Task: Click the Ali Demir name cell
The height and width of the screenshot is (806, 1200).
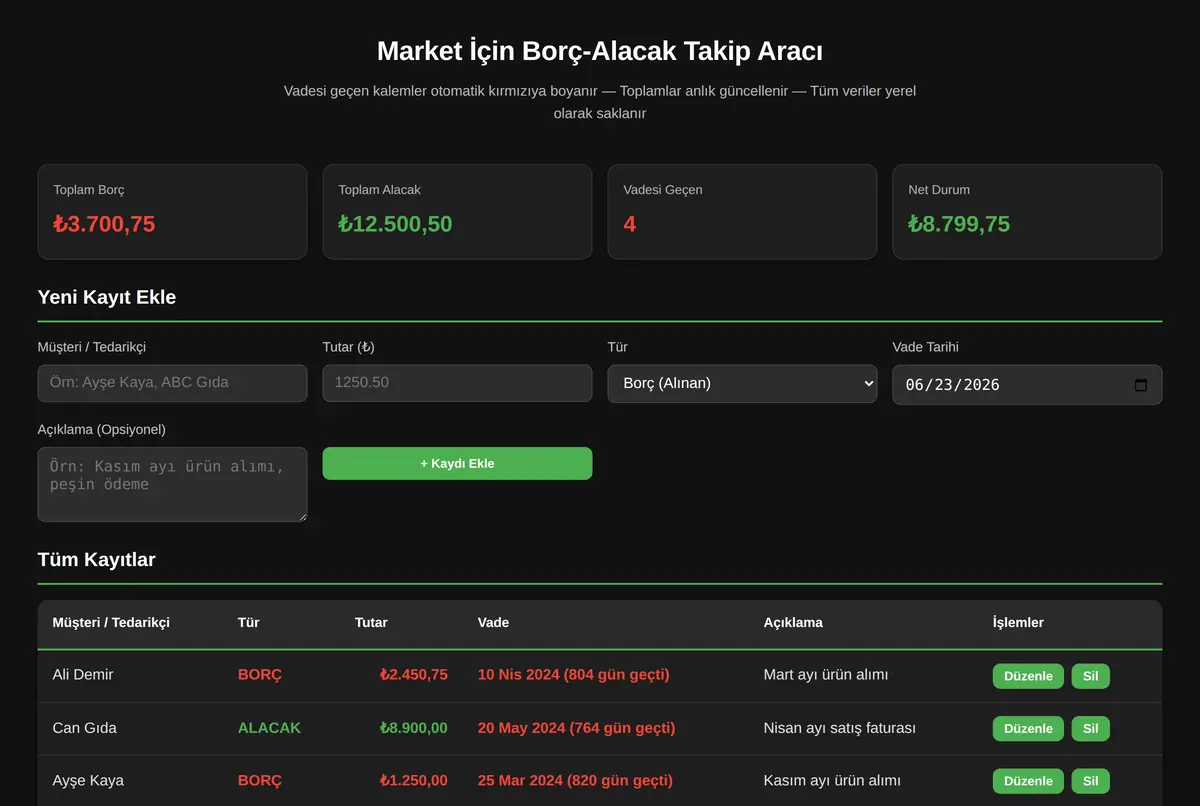Action: click(x=83, y=675)
